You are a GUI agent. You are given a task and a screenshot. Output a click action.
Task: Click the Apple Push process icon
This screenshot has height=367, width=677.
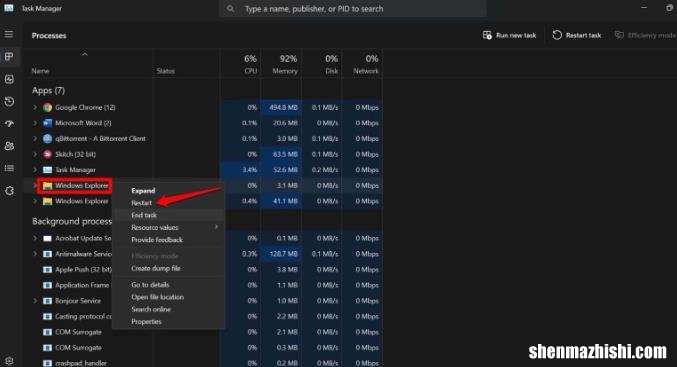click(47, 269)
